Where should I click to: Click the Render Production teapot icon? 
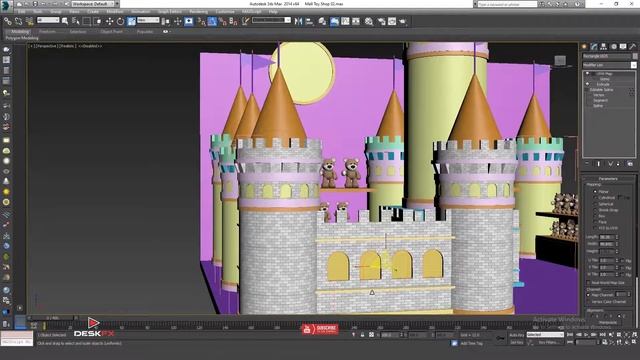(x=403, y=21)
